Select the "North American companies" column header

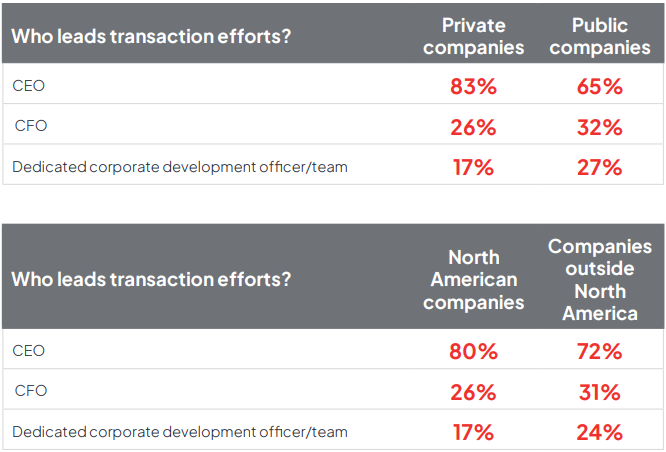[473, 279]
